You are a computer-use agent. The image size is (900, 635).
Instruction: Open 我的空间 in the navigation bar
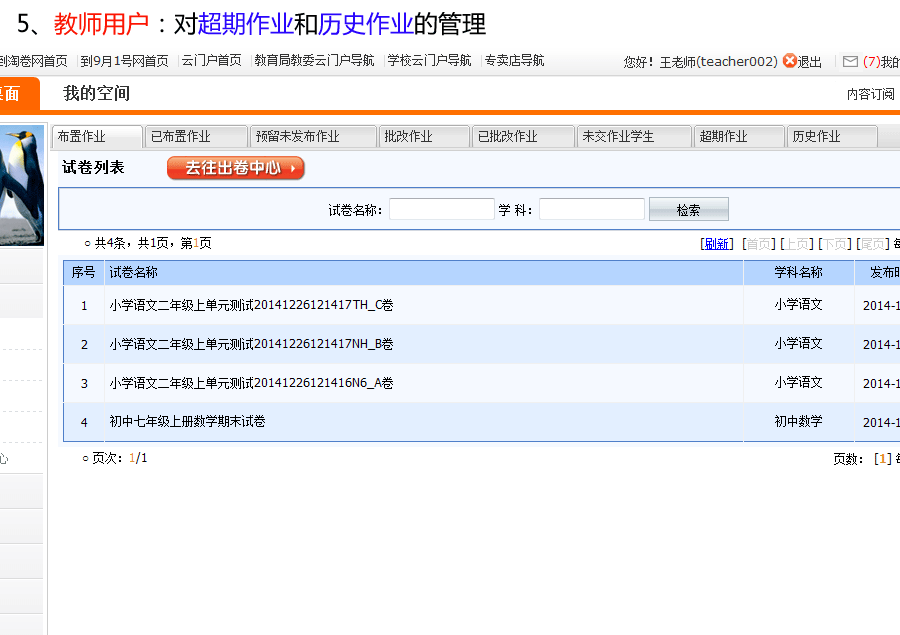coord(96,94)
